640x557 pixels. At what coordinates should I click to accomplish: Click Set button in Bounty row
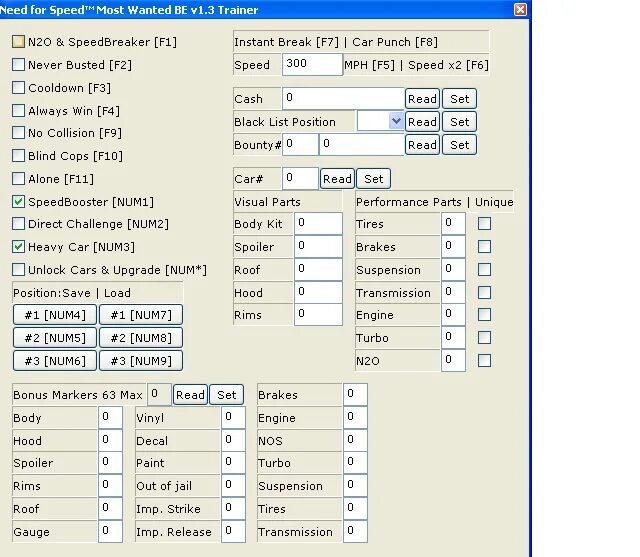click(460, 145)
